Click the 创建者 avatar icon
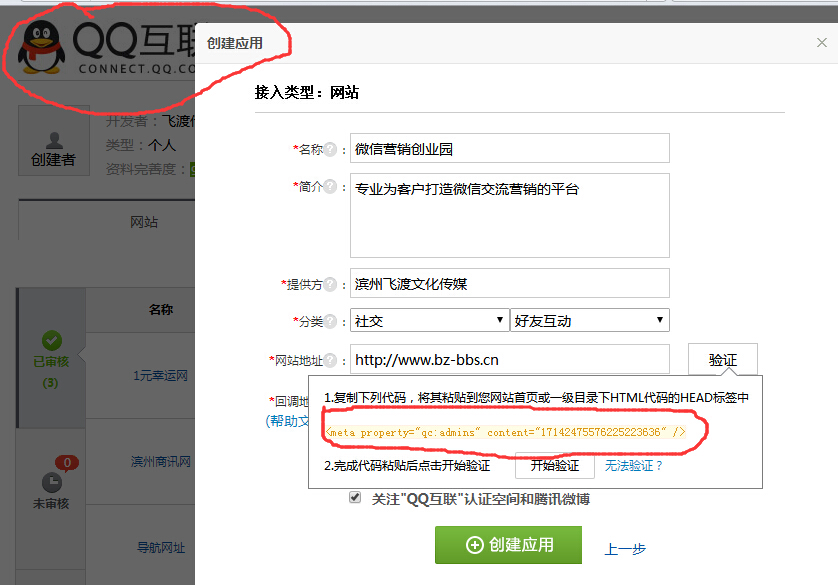The image size is (838, 585). (x=54, y=140)
